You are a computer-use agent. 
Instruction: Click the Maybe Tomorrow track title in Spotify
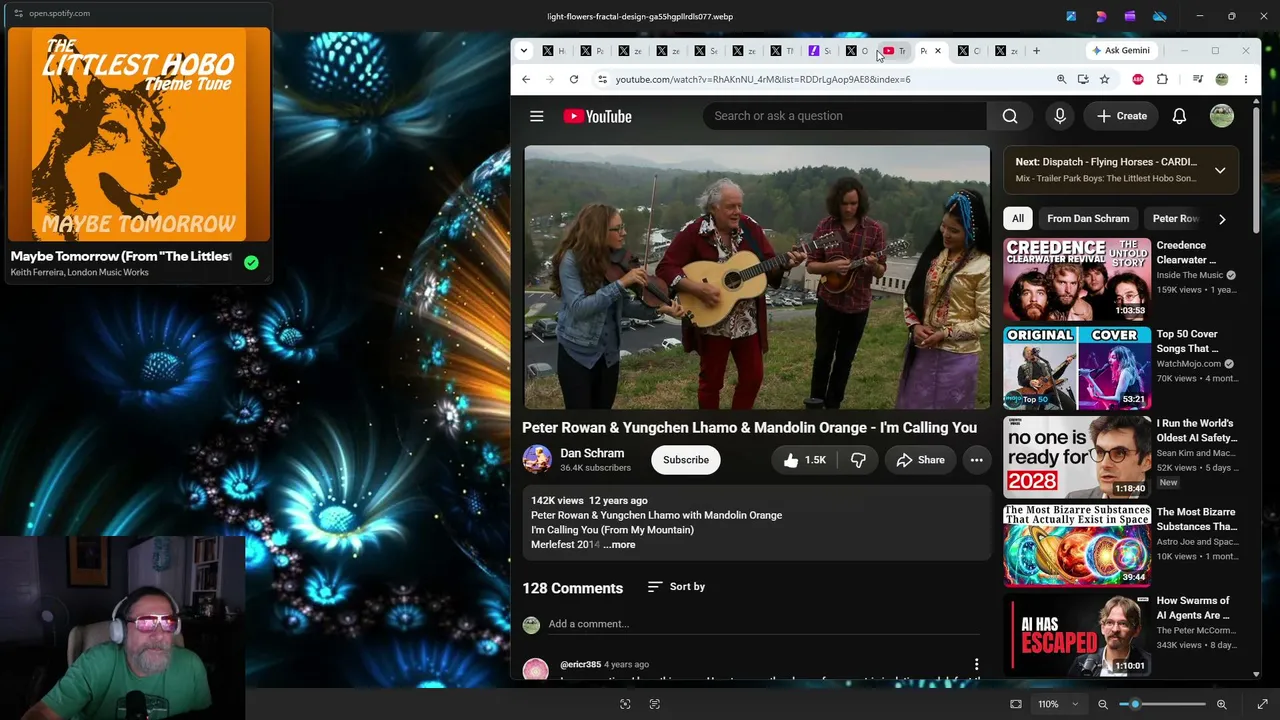[121, 256]
